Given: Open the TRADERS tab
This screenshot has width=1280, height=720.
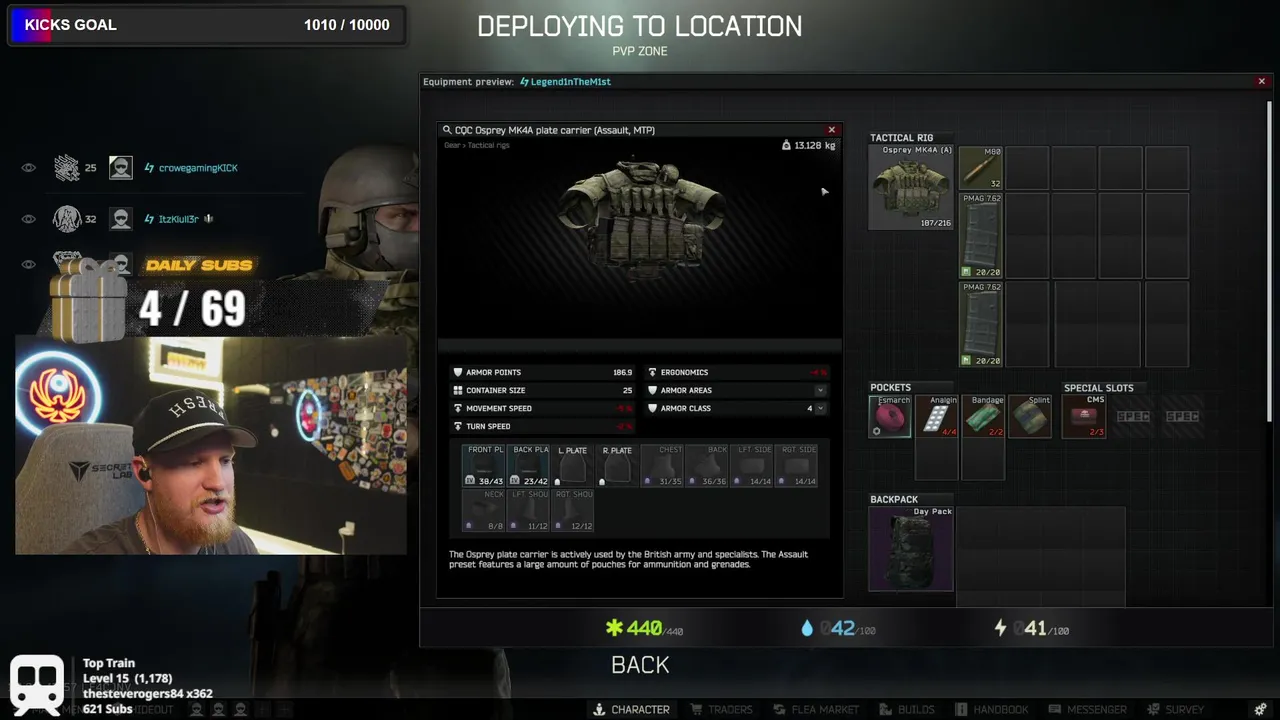Looking at the screenshot, I should tap(721, 709).
